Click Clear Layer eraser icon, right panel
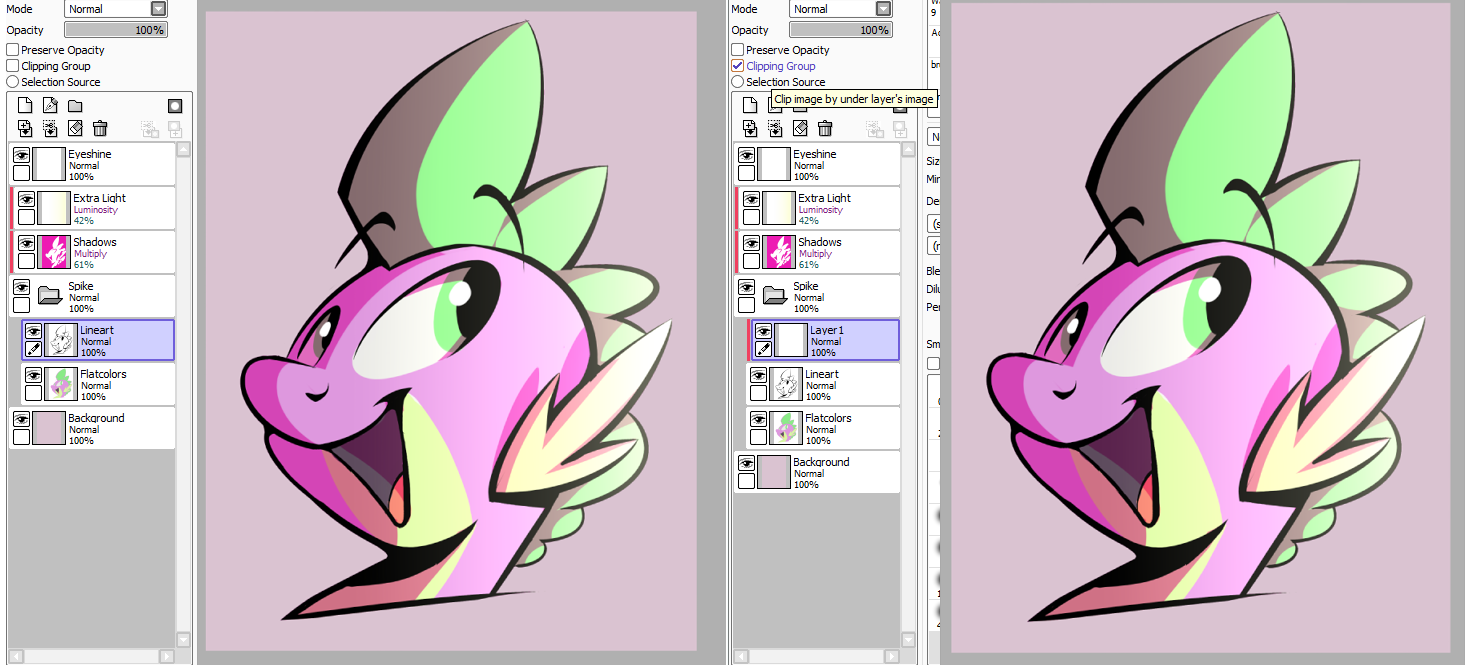Viewport: 1466px width, 665px height. [x=800, y=128]
